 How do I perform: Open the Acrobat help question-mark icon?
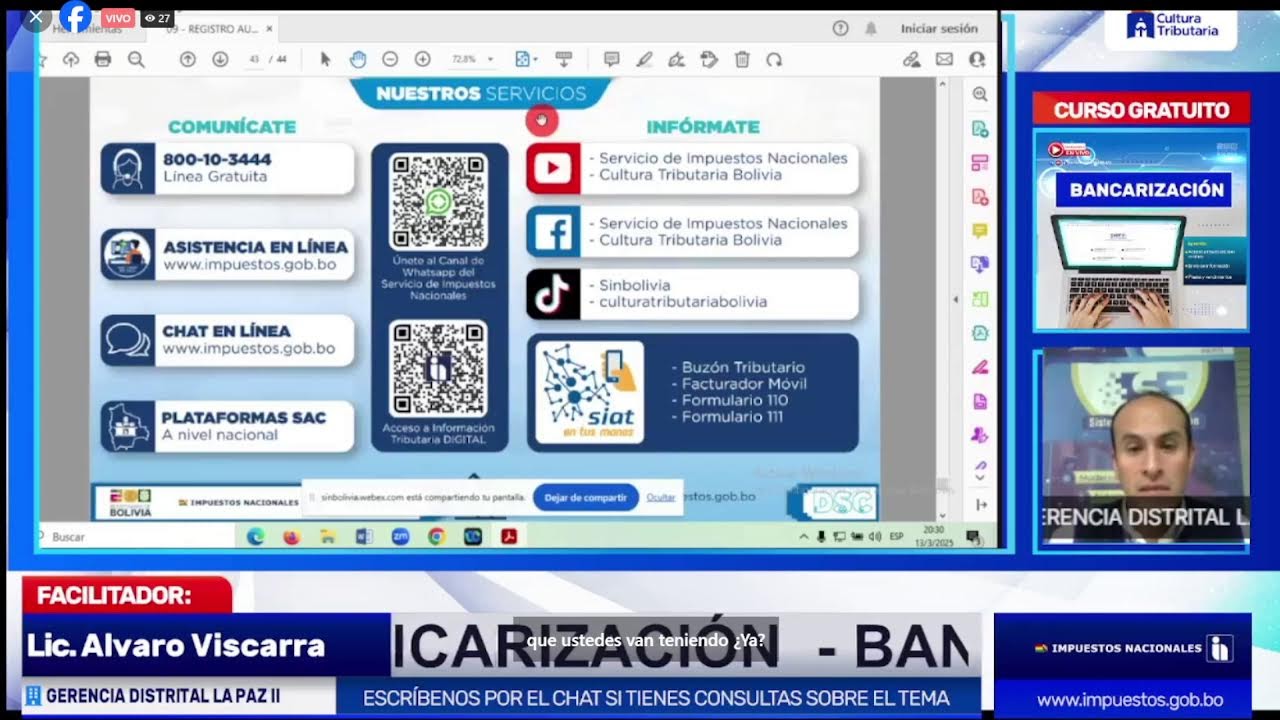click(x=840, y=29)
